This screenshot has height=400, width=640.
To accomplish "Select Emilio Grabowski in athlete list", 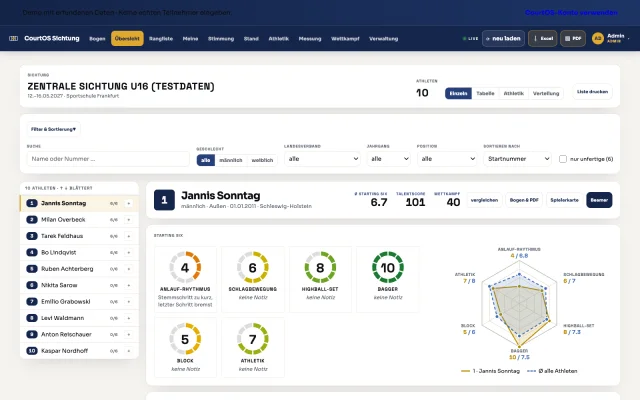I will pos(79,302).
